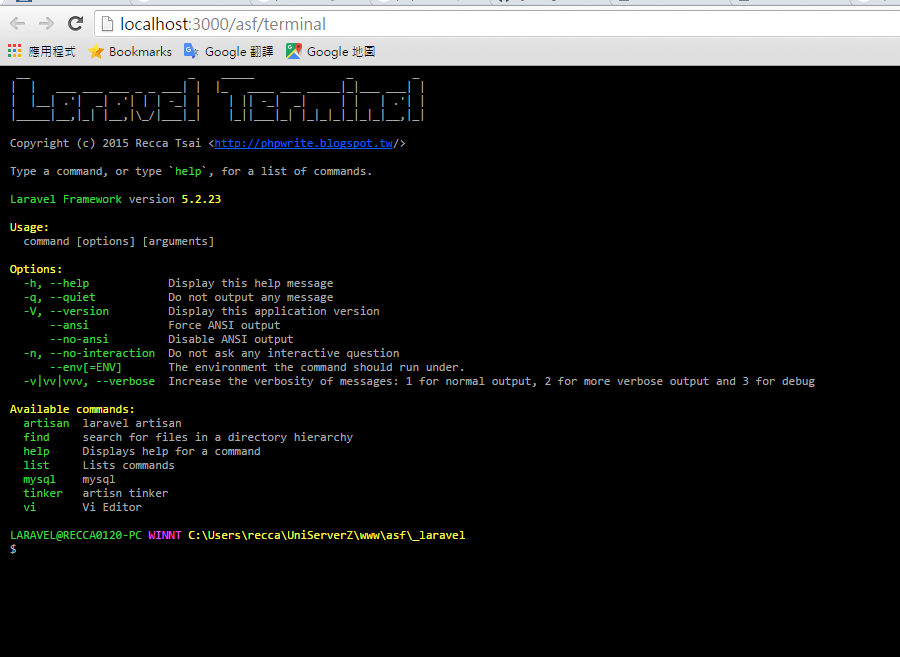Click 'Copyright (c) 2015 Recca Tsai' text
The height and width of the screenshot is (657, 900).
point(106,143)
